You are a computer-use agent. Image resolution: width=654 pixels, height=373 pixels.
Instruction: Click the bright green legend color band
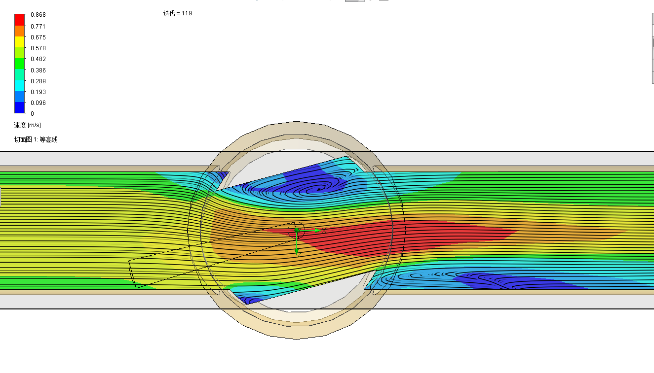(19, 64)
